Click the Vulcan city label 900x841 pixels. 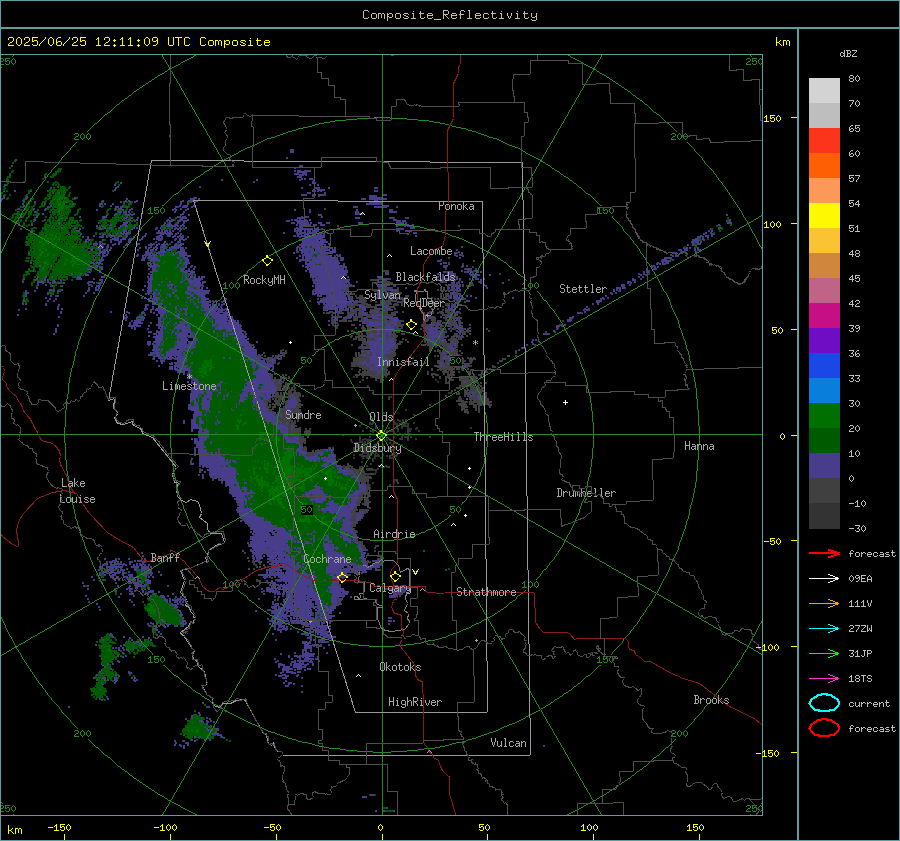tap(508, 743)
